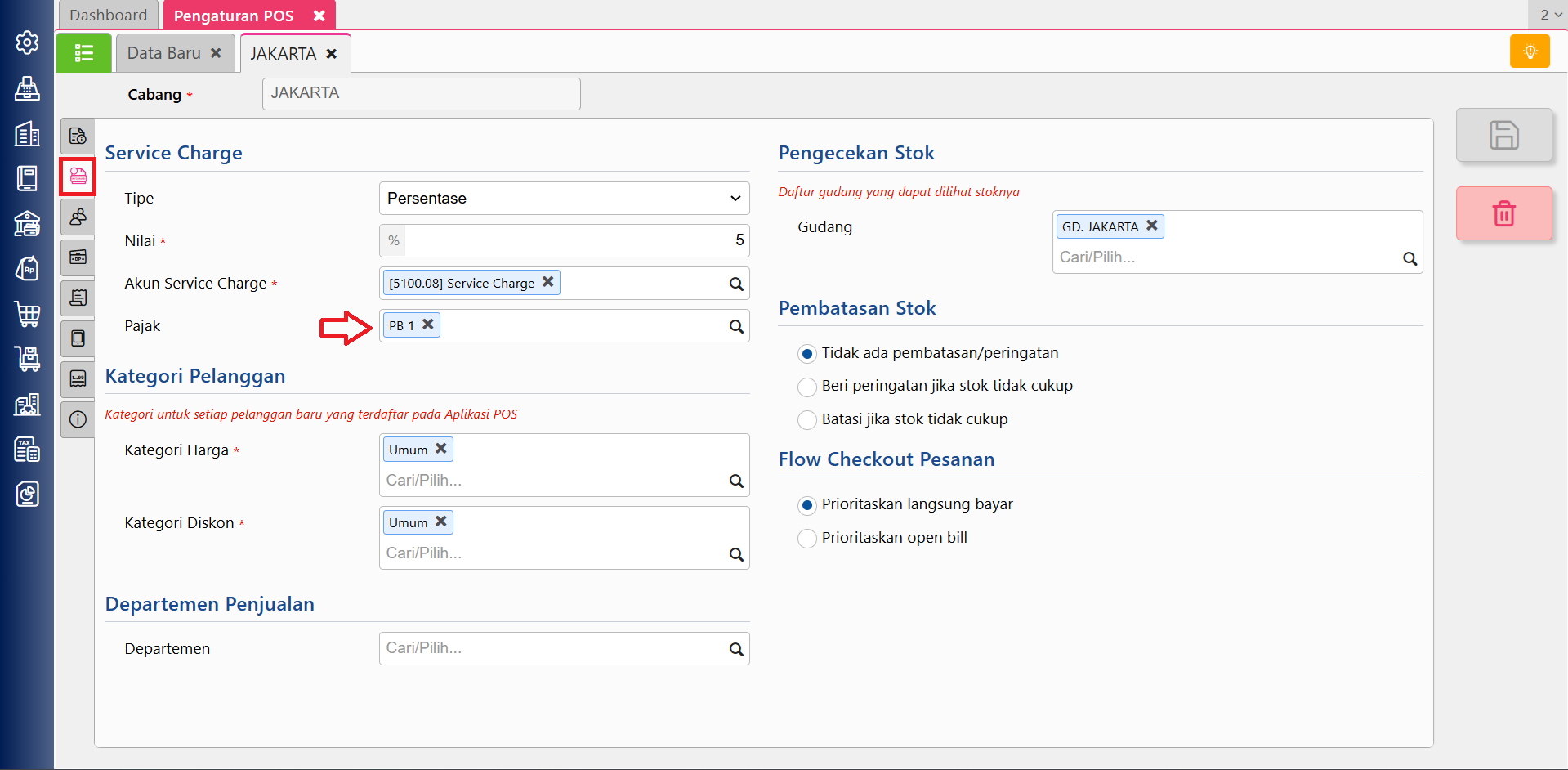Open Departemen search picker
The width and height of the screenshot is (1568, 770).
(x=736, y=649)
